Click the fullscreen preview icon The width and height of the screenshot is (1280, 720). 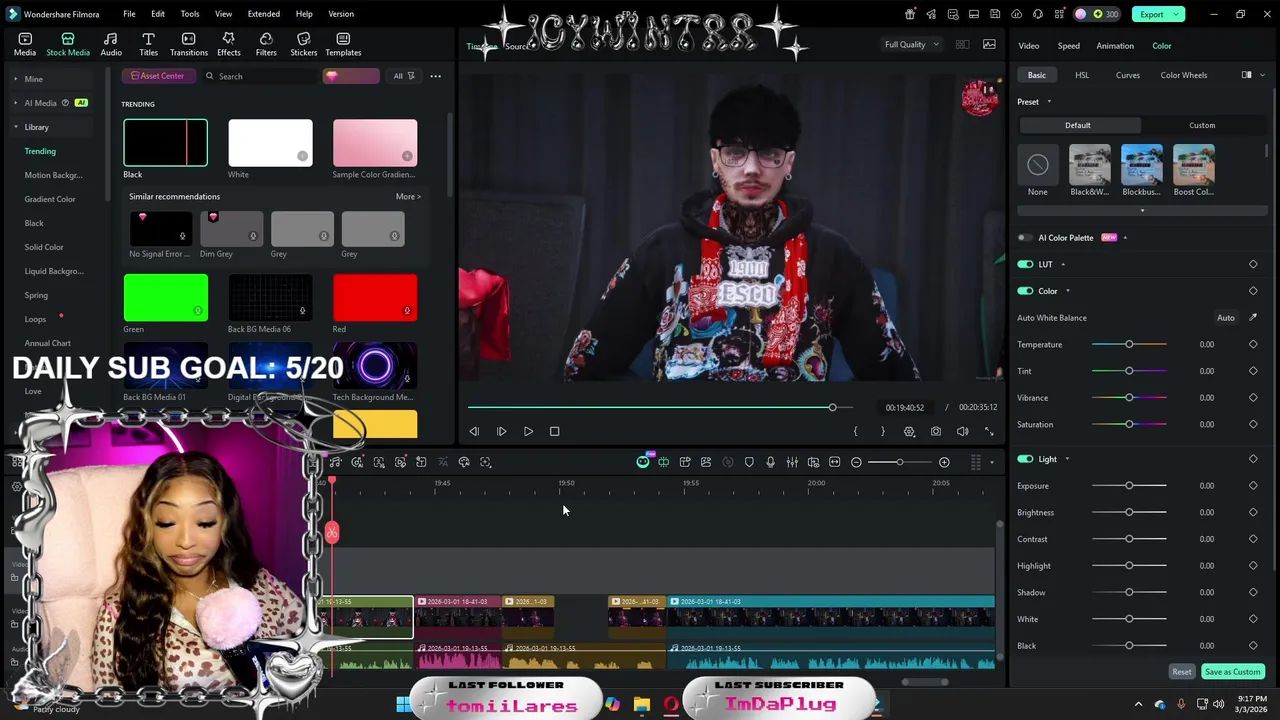(x=989, y=431)
